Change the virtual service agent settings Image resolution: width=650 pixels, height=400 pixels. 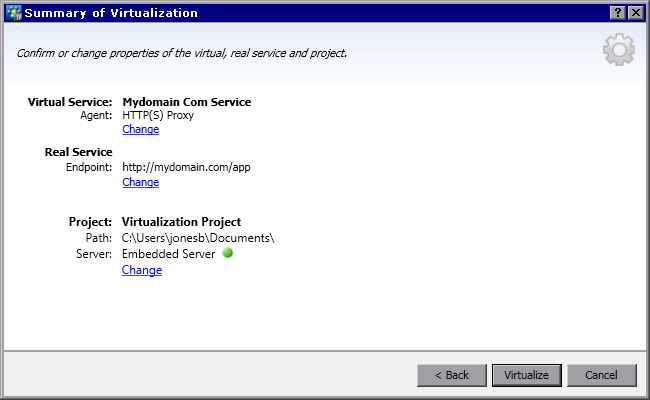140,130
